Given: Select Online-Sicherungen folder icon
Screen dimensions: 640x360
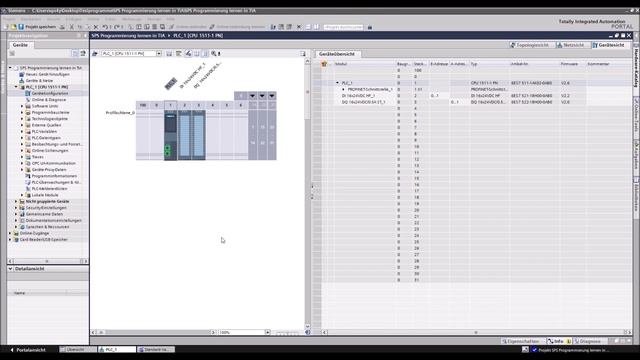Looking at the screenshot, I should coord(28,151).
